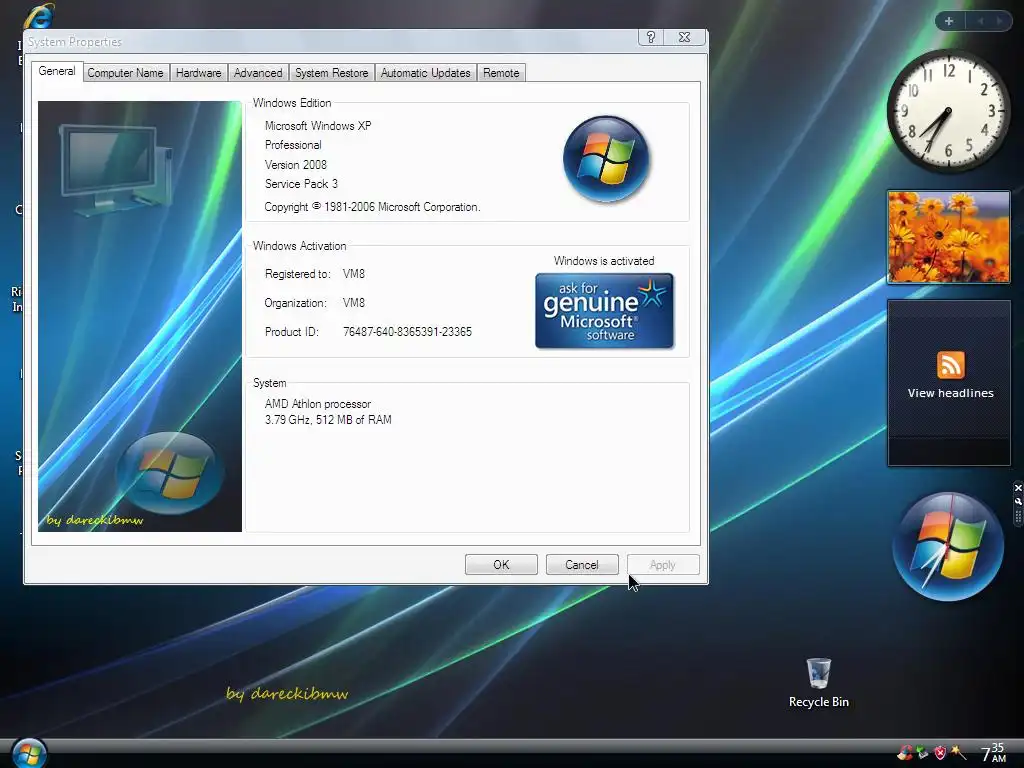Open the Start menu orb

[x=29, y=753]
